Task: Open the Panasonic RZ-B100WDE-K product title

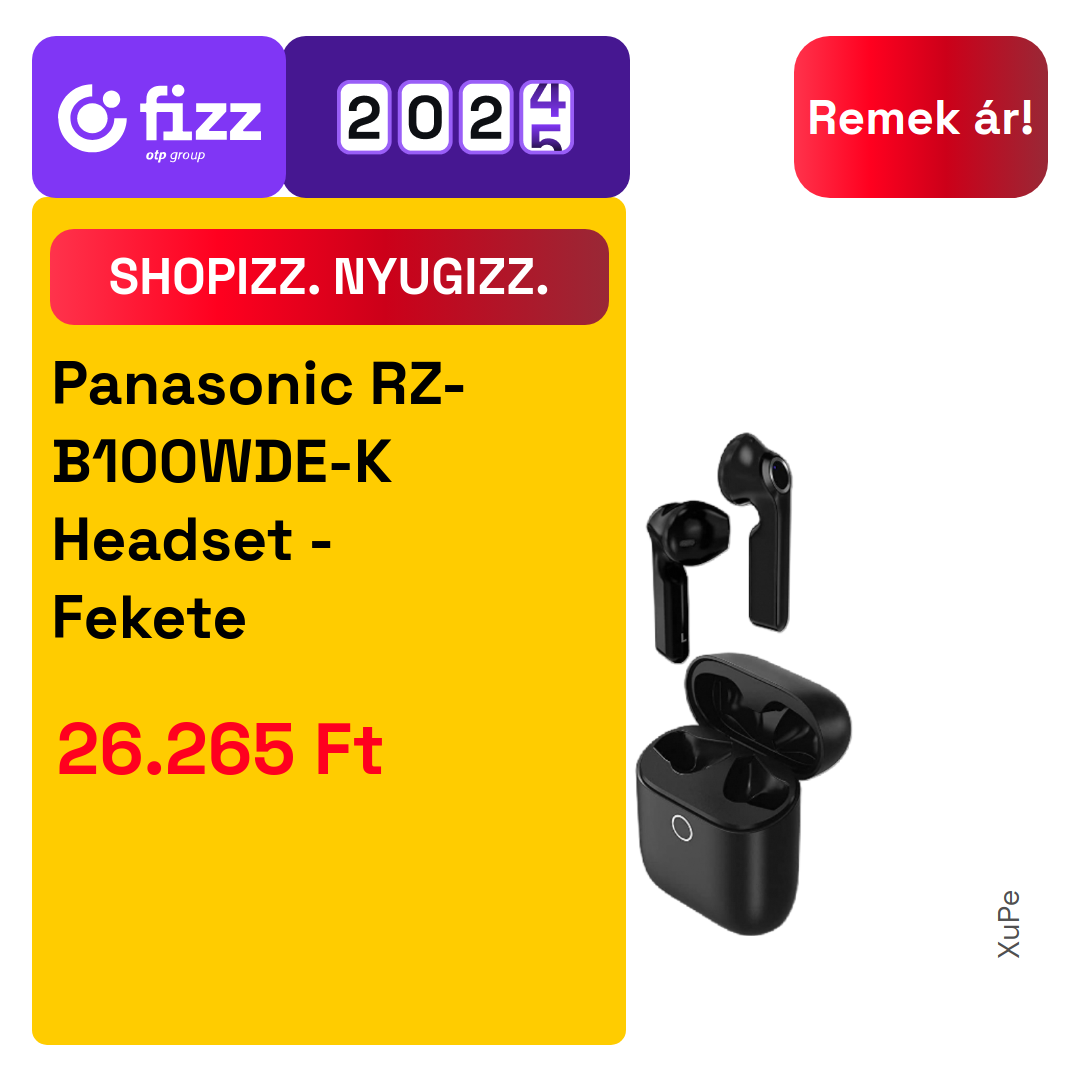Action: pyautogui.click(x=259, y=500)
